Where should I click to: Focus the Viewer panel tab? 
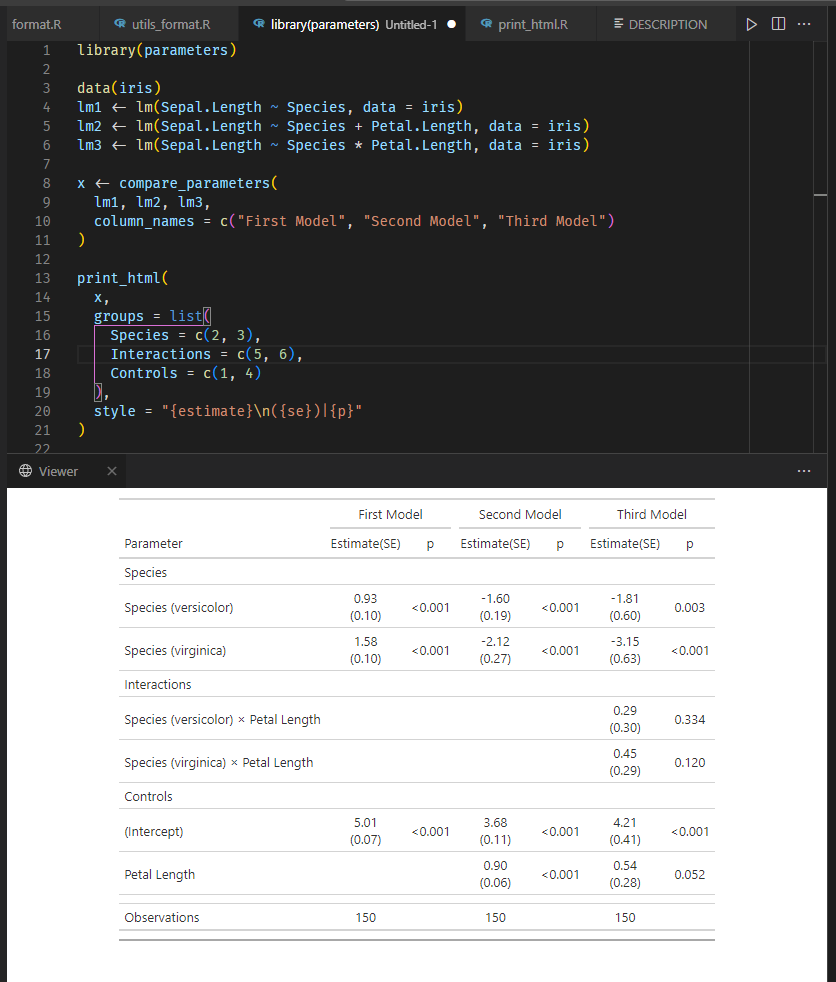57,471
